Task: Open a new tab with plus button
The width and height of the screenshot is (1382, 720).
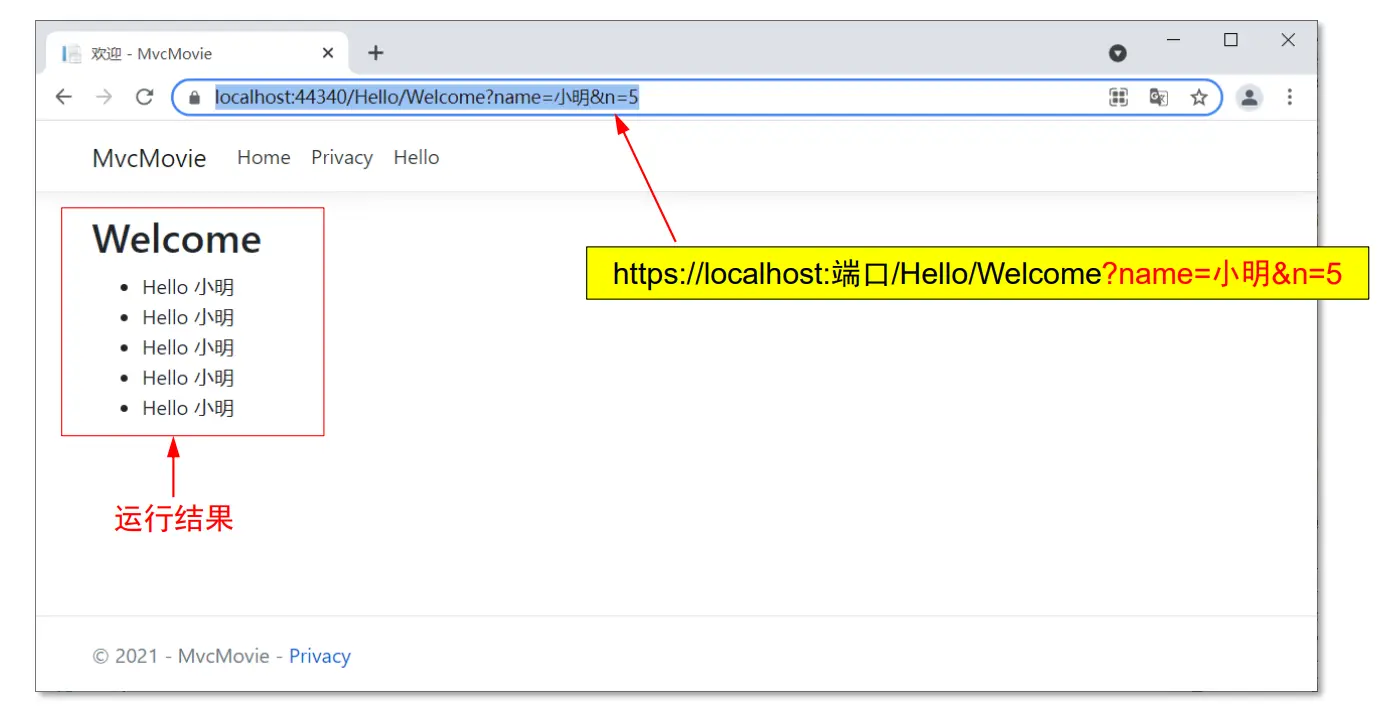Action: click(x=375, y=53)
